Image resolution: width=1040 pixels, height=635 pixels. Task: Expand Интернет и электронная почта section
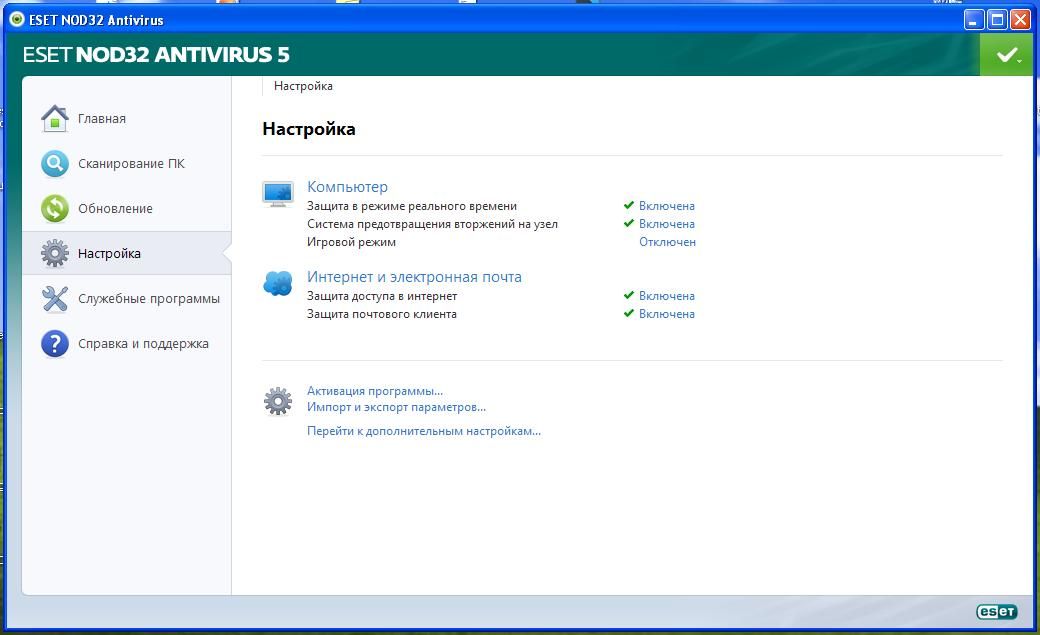click(414, 277)
